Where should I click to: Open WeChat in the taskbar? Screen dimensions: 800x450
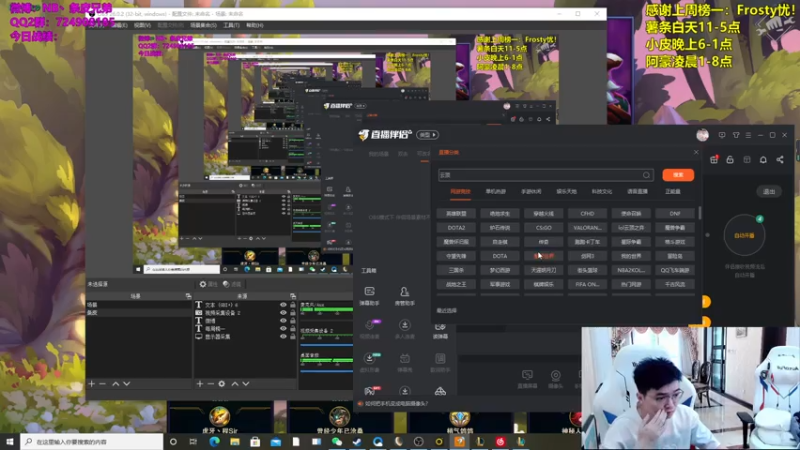click(337, 441)
